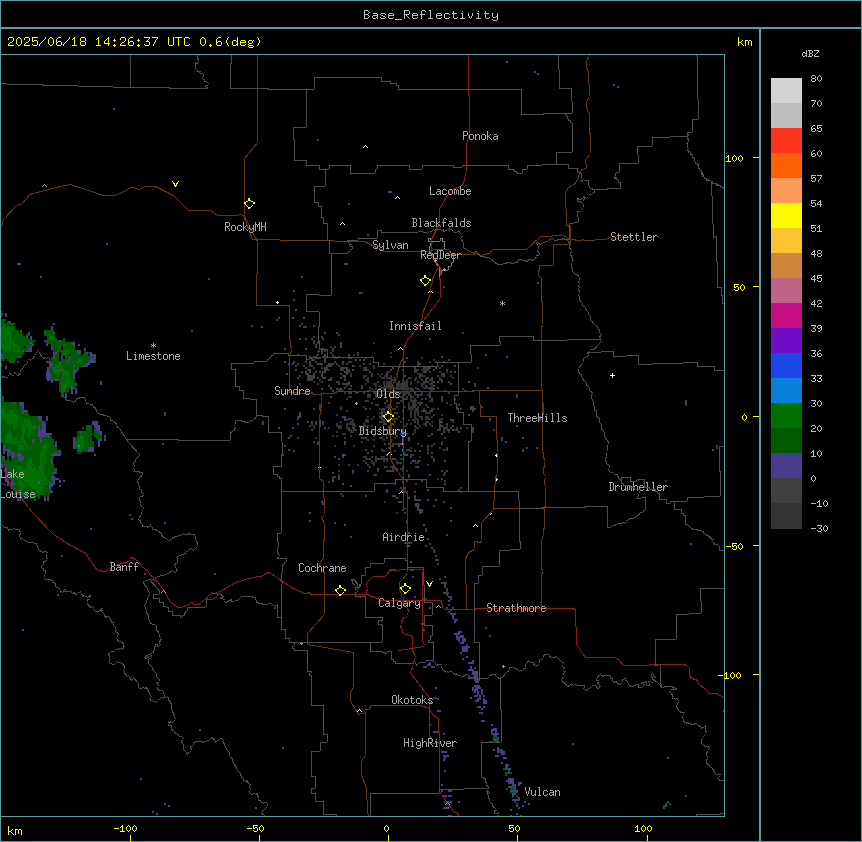Click the -10 value on dBZ legend
Image resolution: width=862 pixels, height=842 pixels.
tap(819, 503)
